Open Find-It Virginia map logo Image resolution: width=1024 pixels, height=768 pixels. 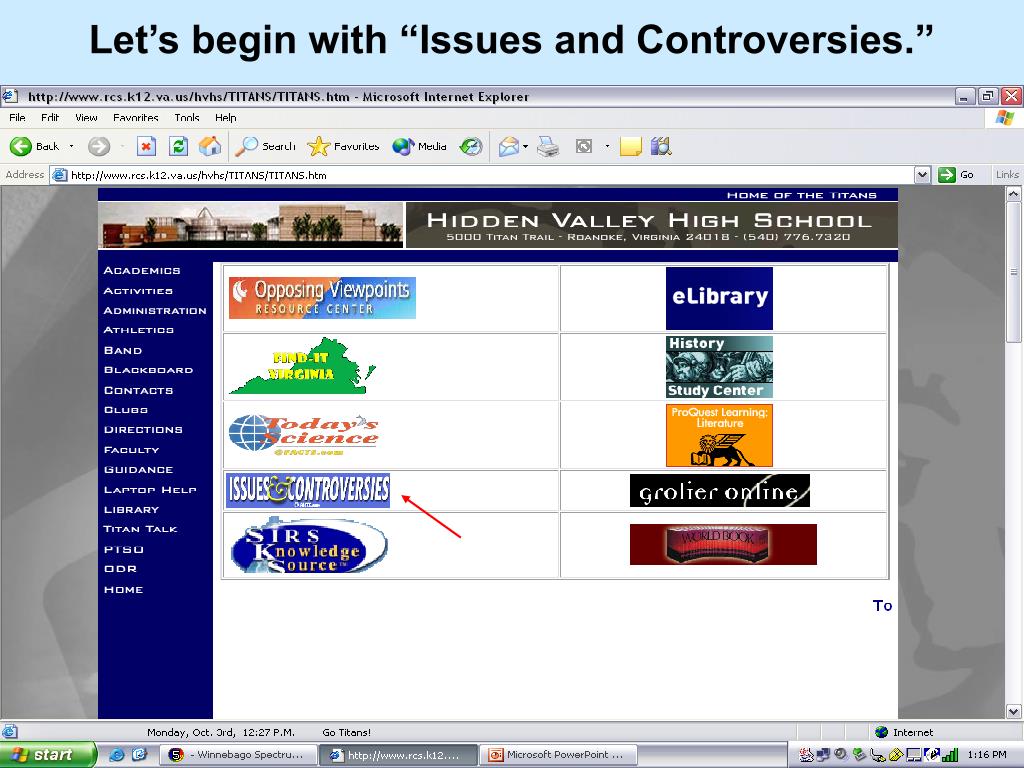[302, 366]
